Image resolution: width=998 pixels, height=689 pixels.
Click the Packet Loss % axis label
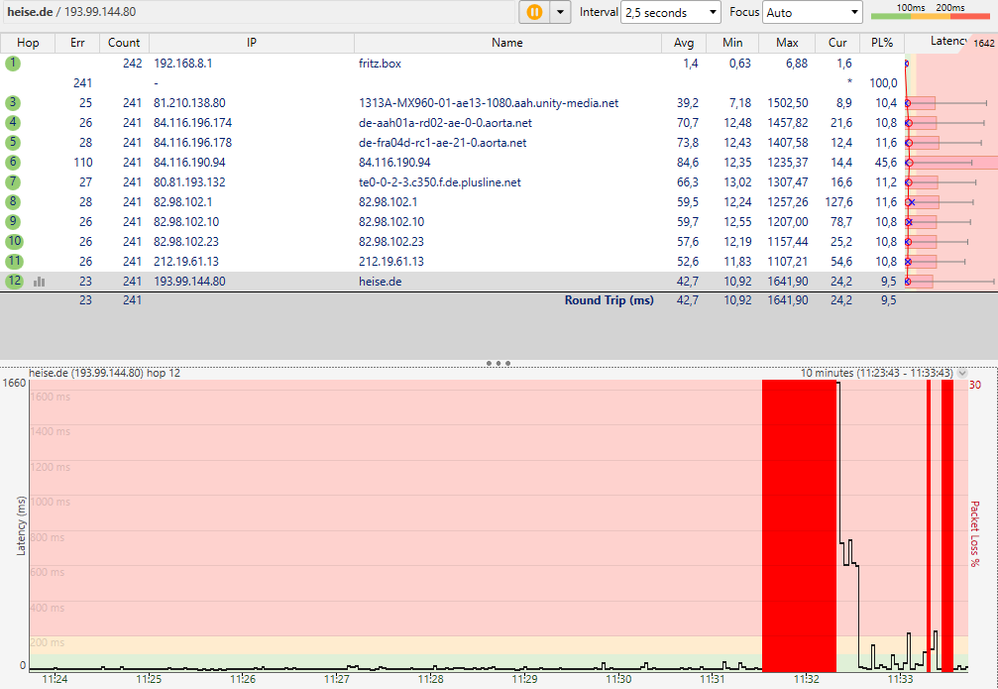click(974, 533)
